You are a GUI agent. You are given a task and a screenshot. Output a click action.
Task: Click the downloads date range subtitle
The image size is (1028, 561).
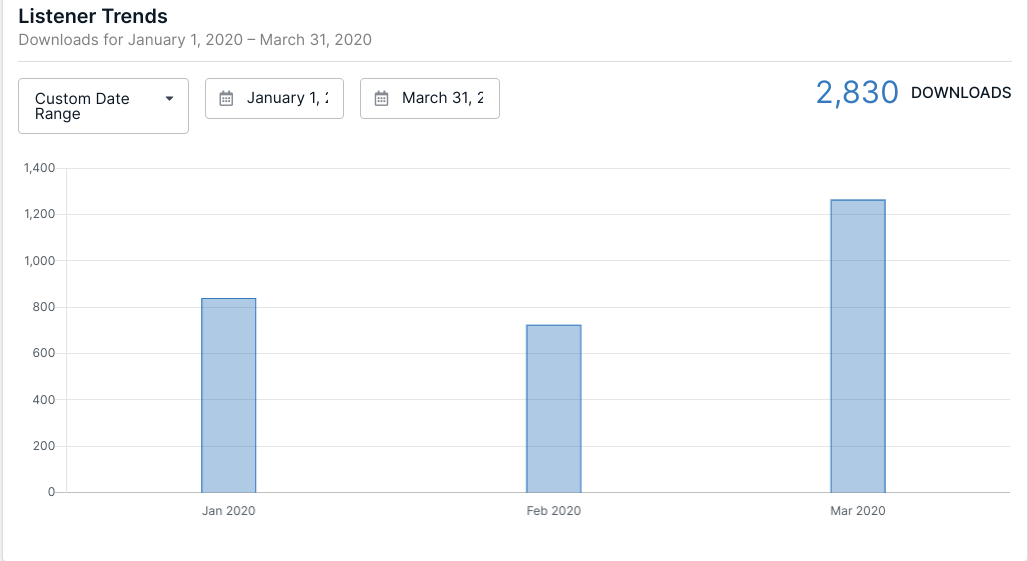pos(195,40)
